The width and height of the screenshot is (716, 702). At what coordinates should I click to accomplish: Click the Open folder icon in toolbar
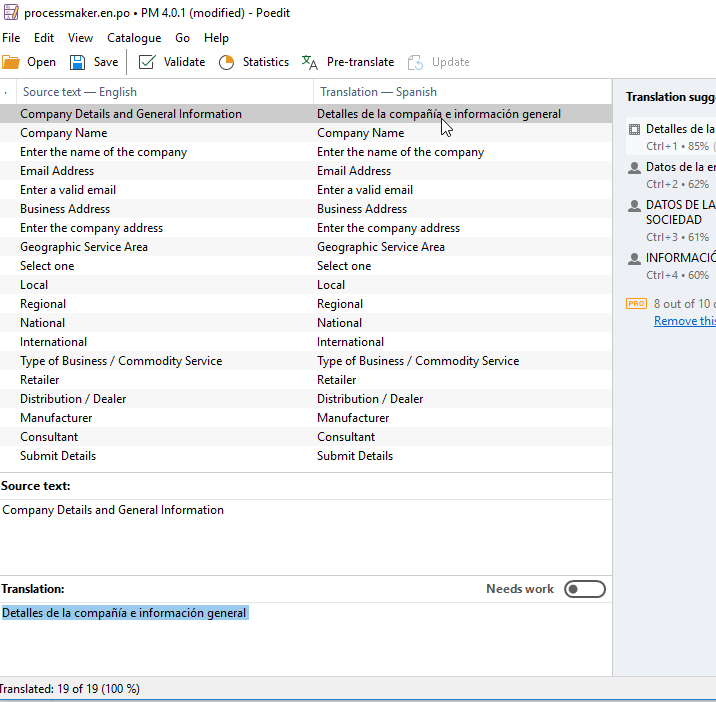coord(11,62)
